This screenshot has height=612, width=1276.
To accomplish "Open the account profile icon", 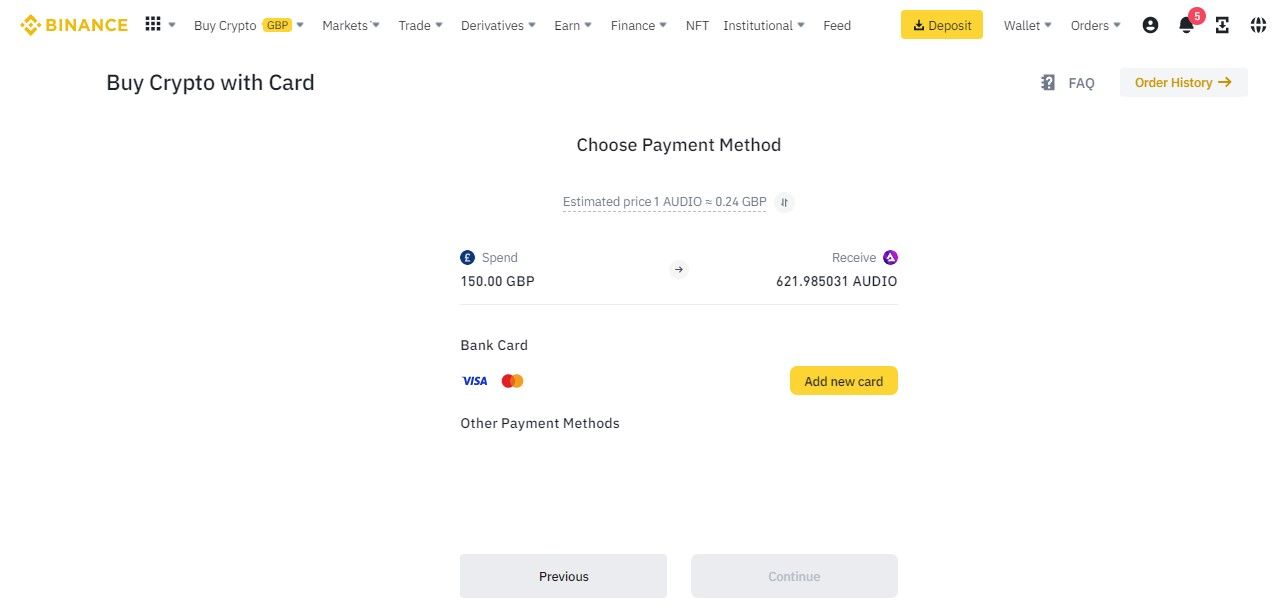I will (1150, 25).
